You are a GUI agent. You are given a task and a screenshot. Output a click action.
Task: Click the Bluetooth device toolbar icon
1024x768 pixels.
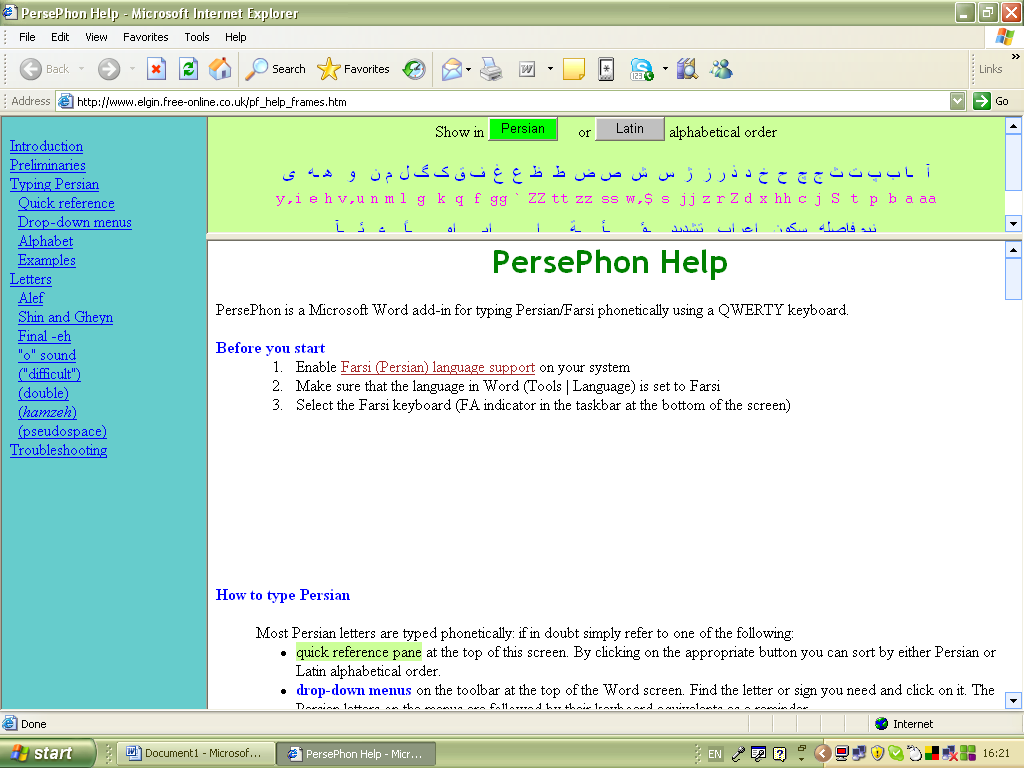tap(606, 69)
